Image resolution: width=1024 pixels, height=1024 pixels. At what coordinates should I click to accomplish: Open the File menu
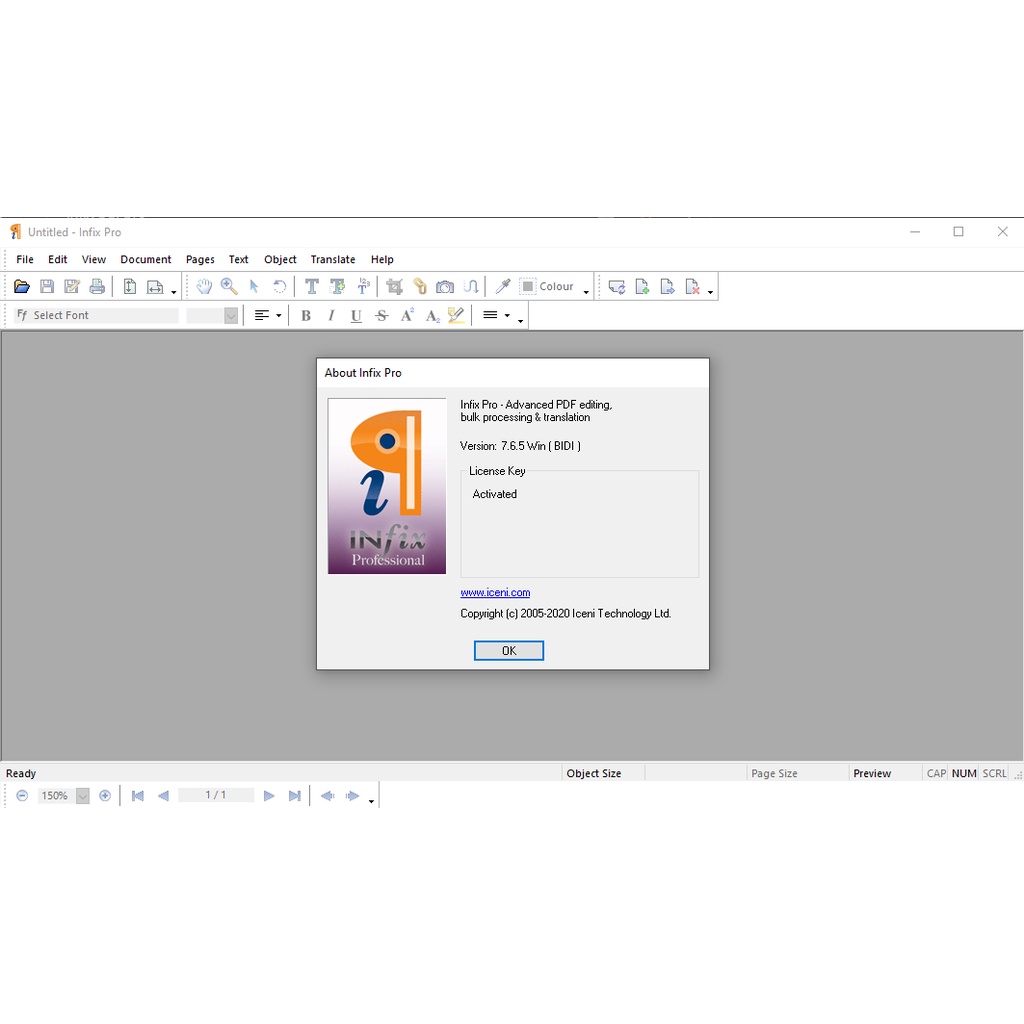point(25,259)
